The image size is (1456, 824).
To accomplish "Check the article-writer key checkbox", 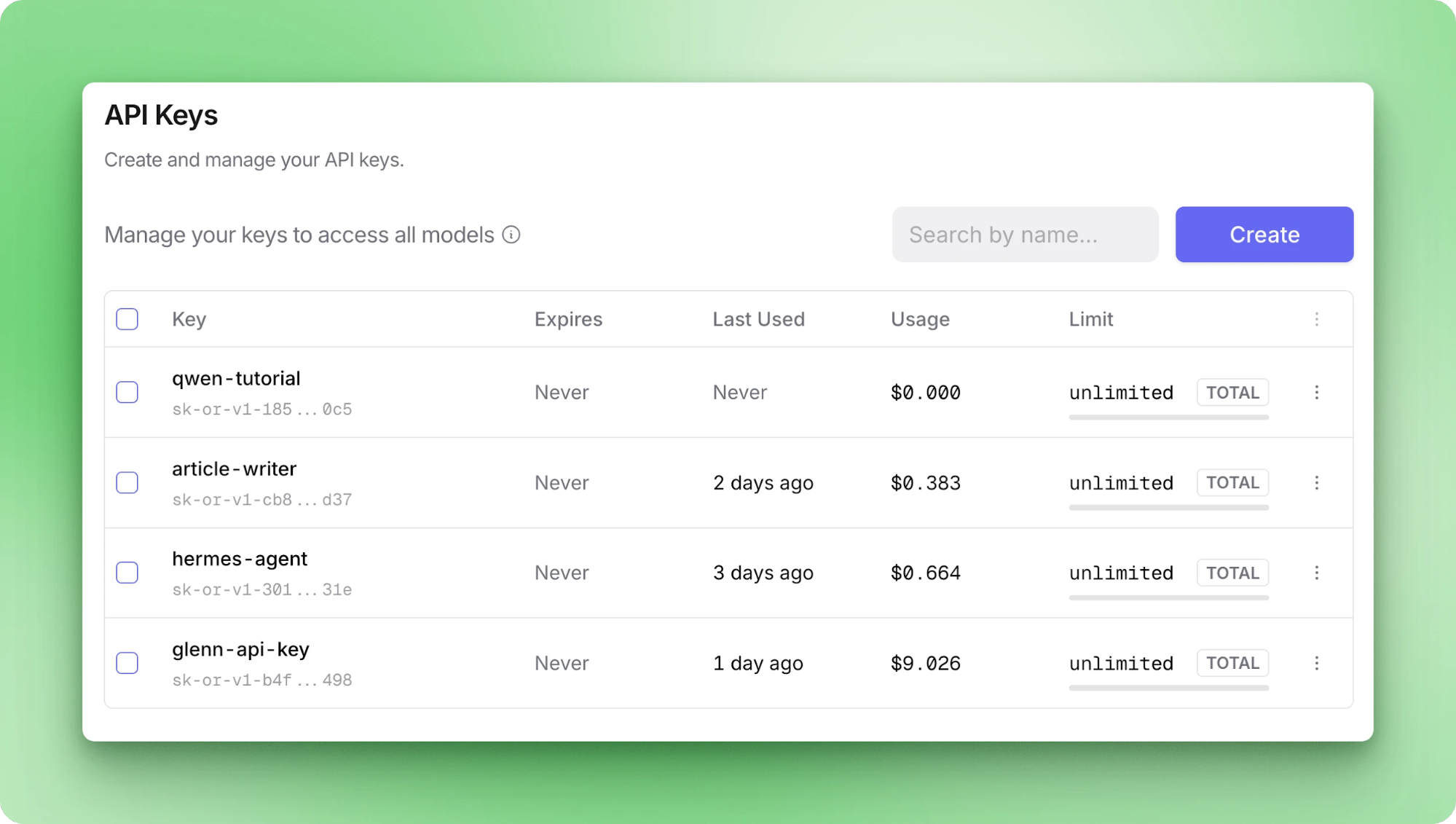I will click(127, 483).
